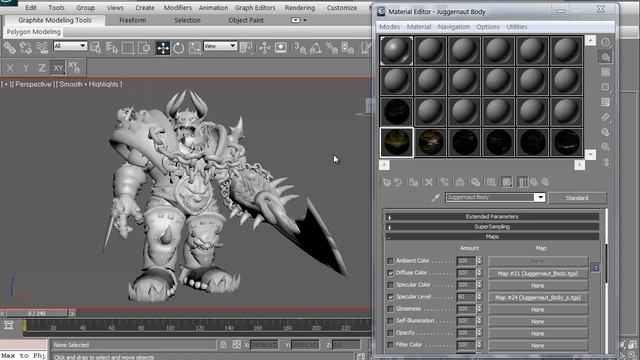
Task: Click the Unlink Selection icon
Action: (26, 48)
